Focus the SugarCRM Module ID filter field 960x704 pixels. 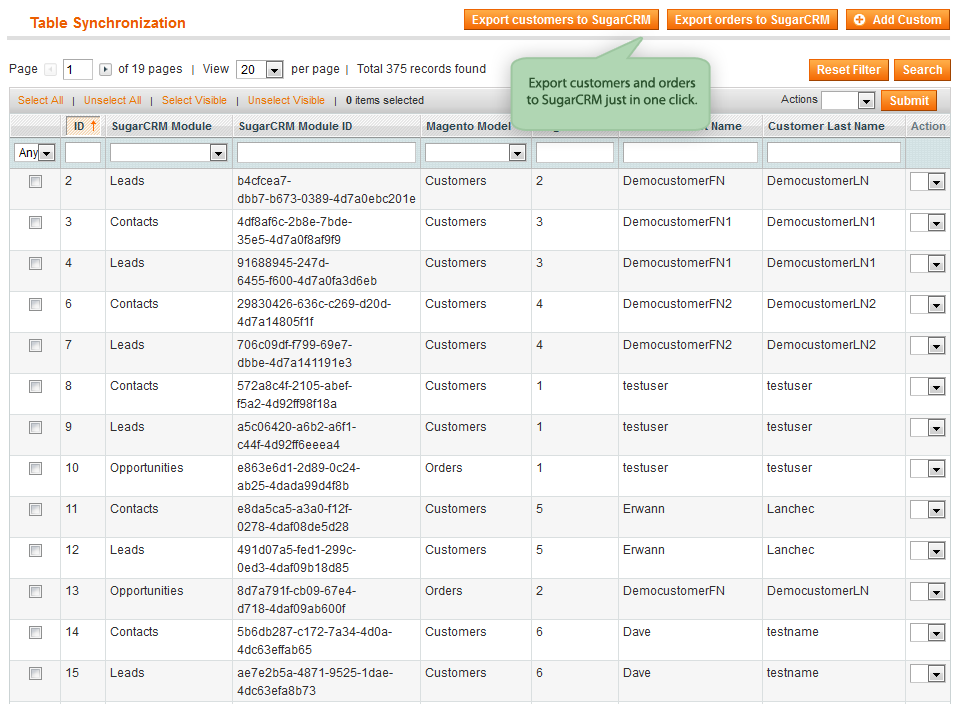[x=326, y=152]
